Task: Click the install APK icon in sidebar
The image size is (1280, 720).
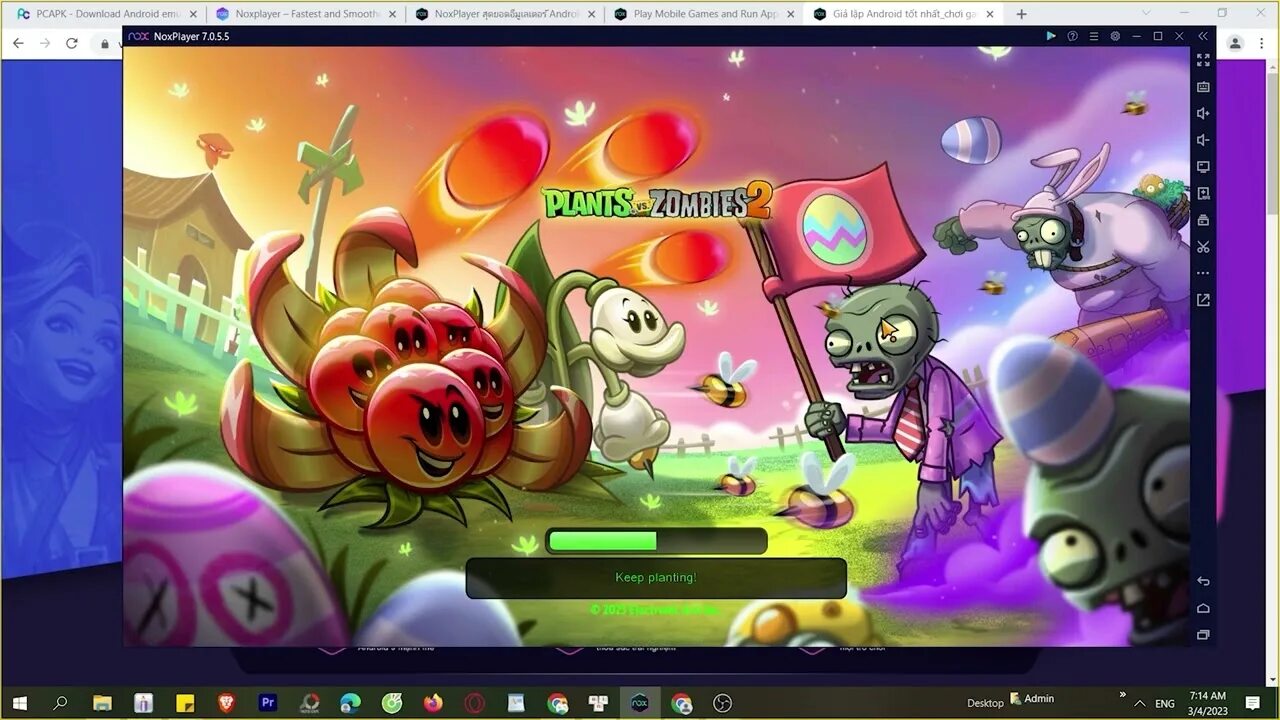Action: [x=1203, y=193]
